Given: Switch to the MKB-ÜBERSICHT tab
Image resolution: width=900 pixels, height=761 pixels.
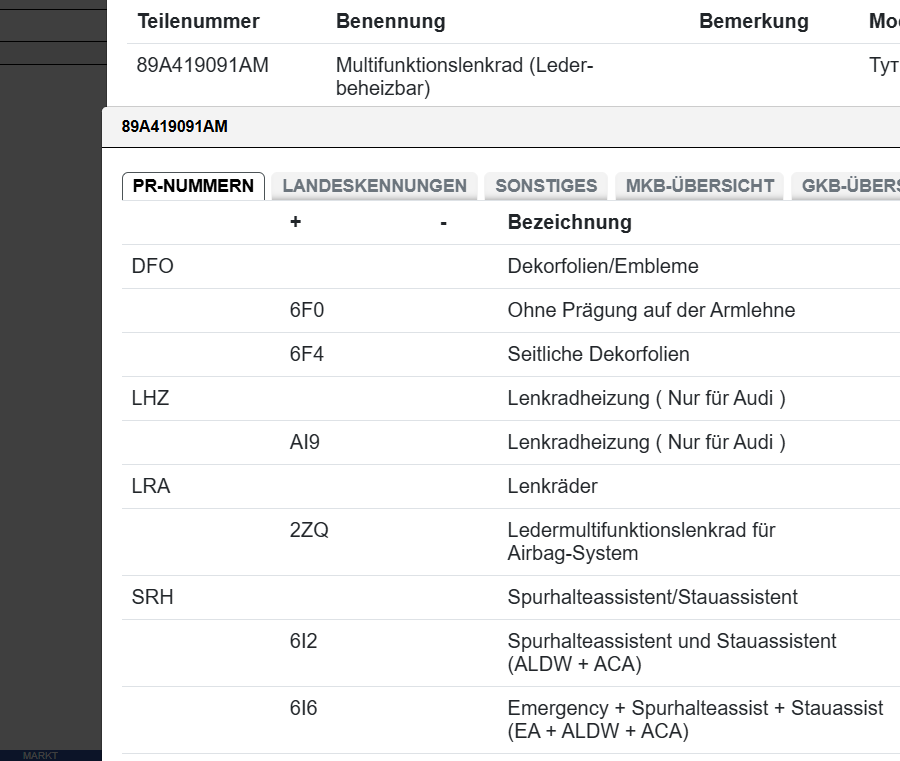Looking at the screenshot, I should (698, 185).
